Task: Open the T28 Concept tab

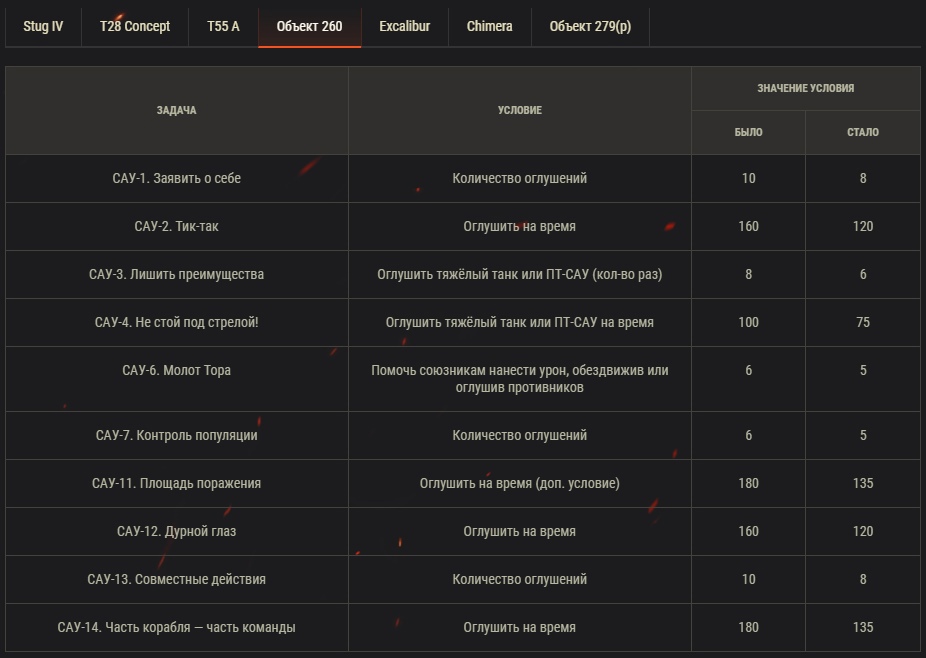Action: [135, 27]
